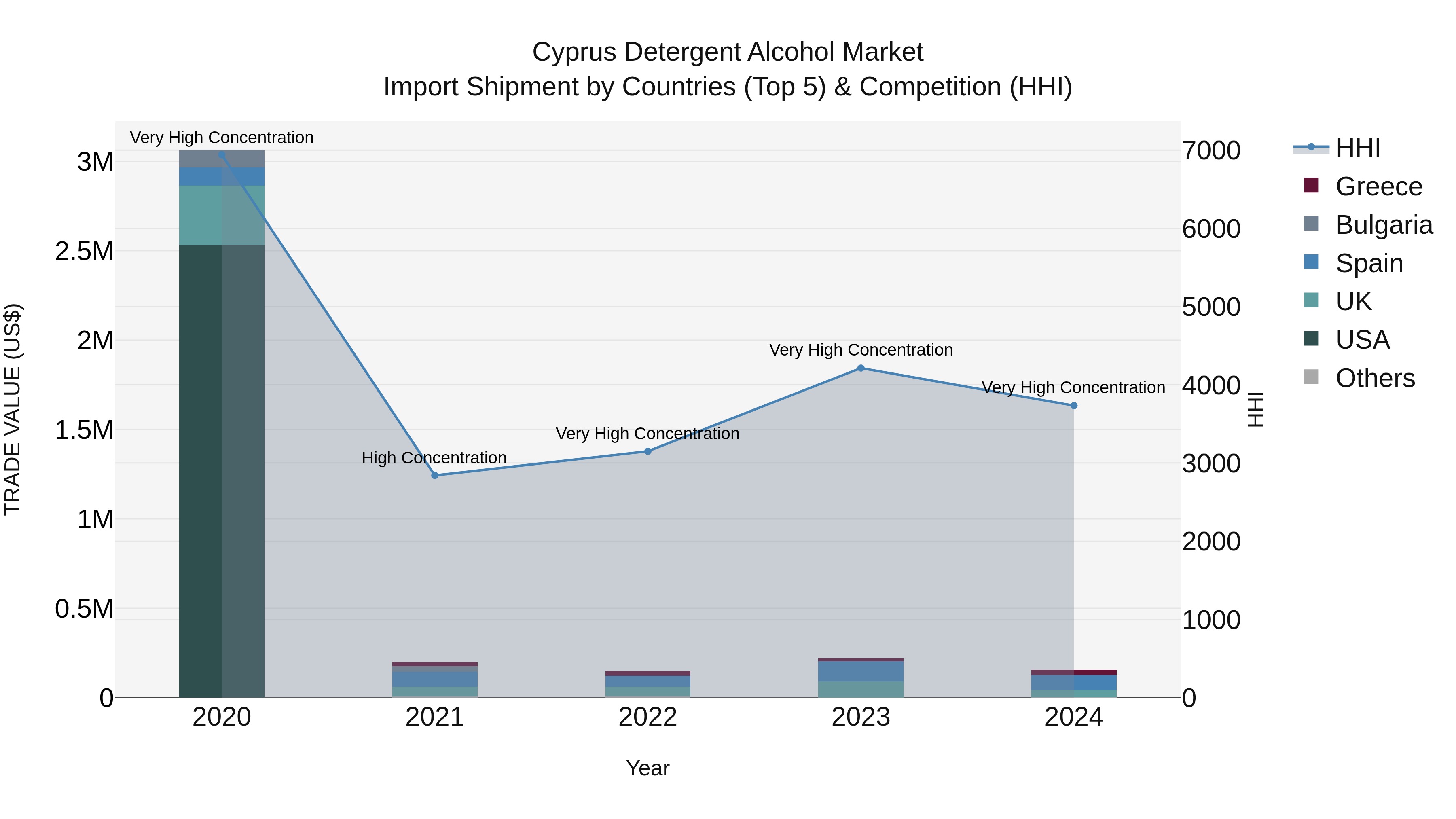
Task: Click the grey Bulgaria segment atop 2020 bar
Action: pyautogui.click(x=222, y=159)
